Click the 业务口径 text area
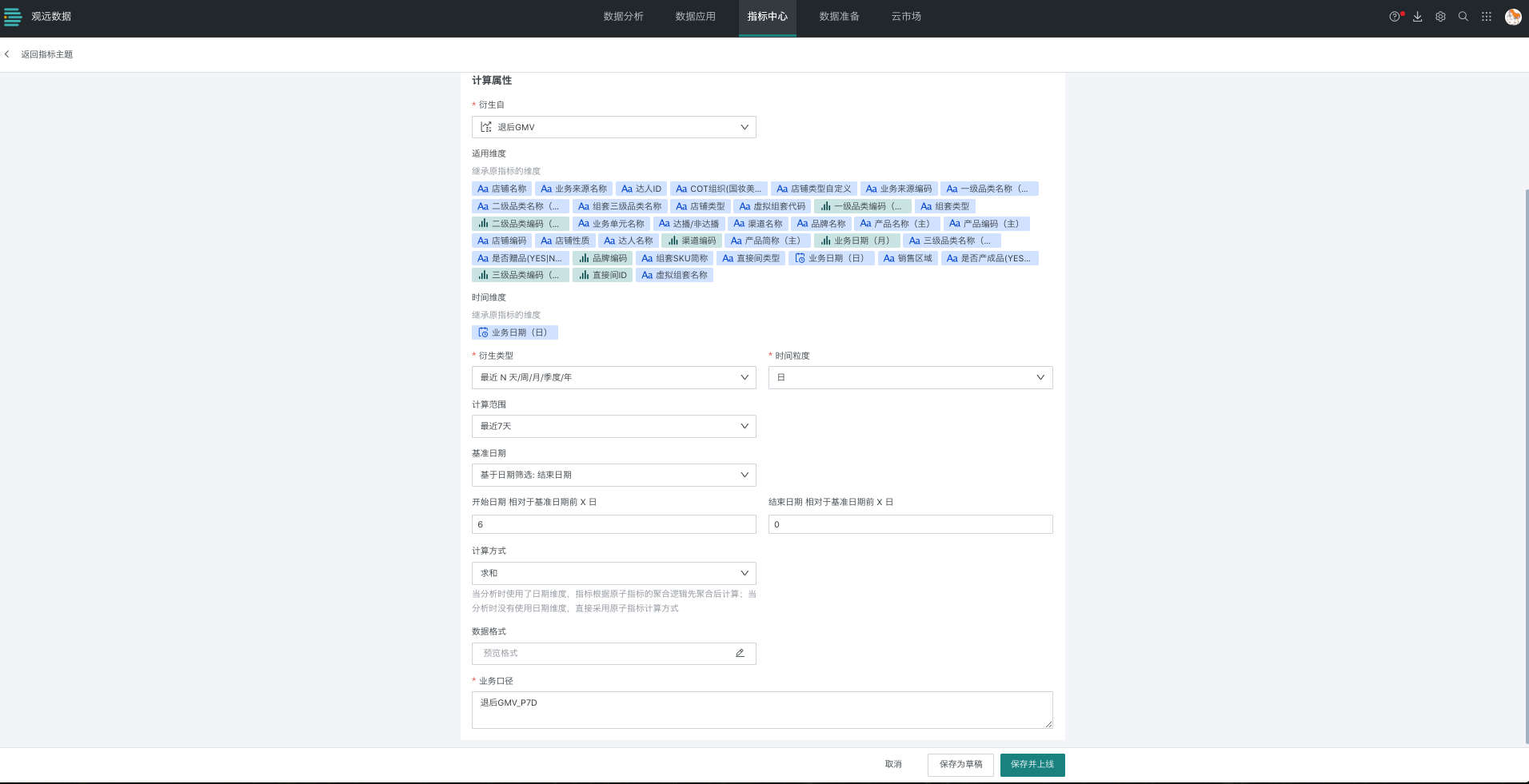The width and height of the screenshot is (1529, 784). 761,710
